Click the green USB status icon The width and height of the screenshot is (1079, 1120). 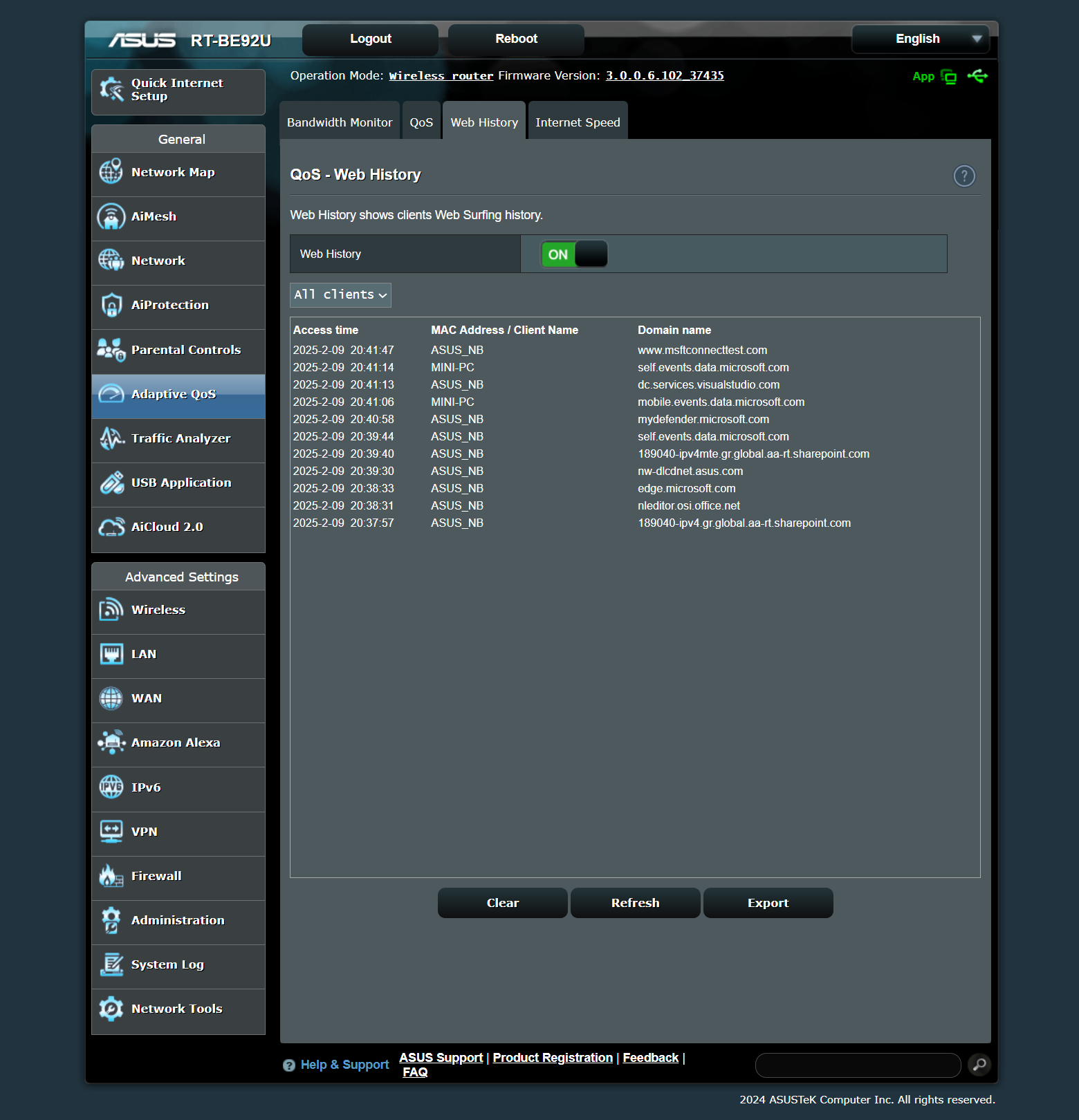(978, 76)
